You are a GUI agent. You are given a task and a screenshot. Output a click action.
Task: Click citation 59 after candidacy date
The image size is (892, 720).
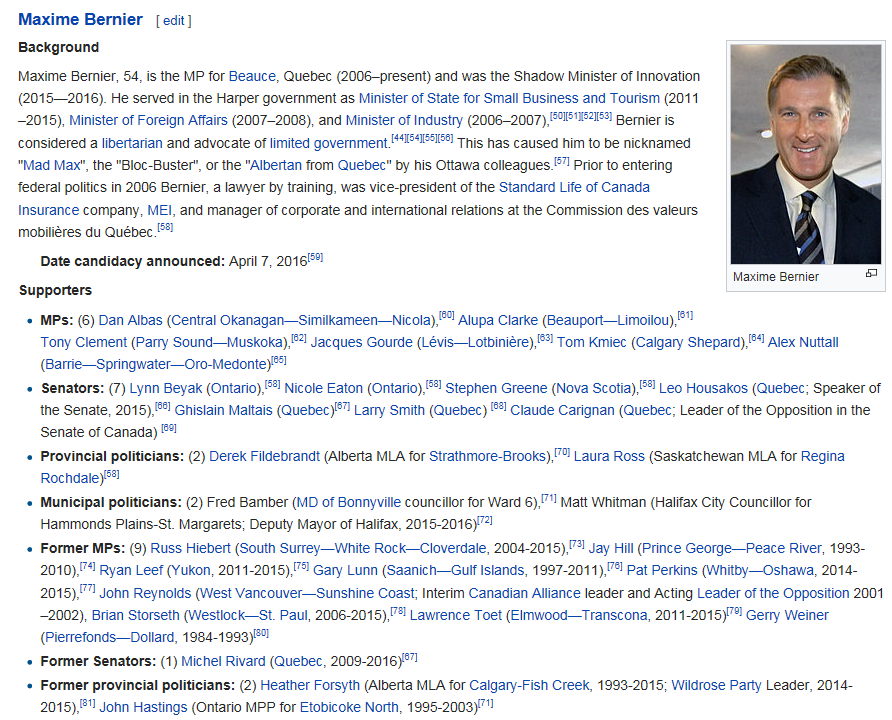pos(315,258)
